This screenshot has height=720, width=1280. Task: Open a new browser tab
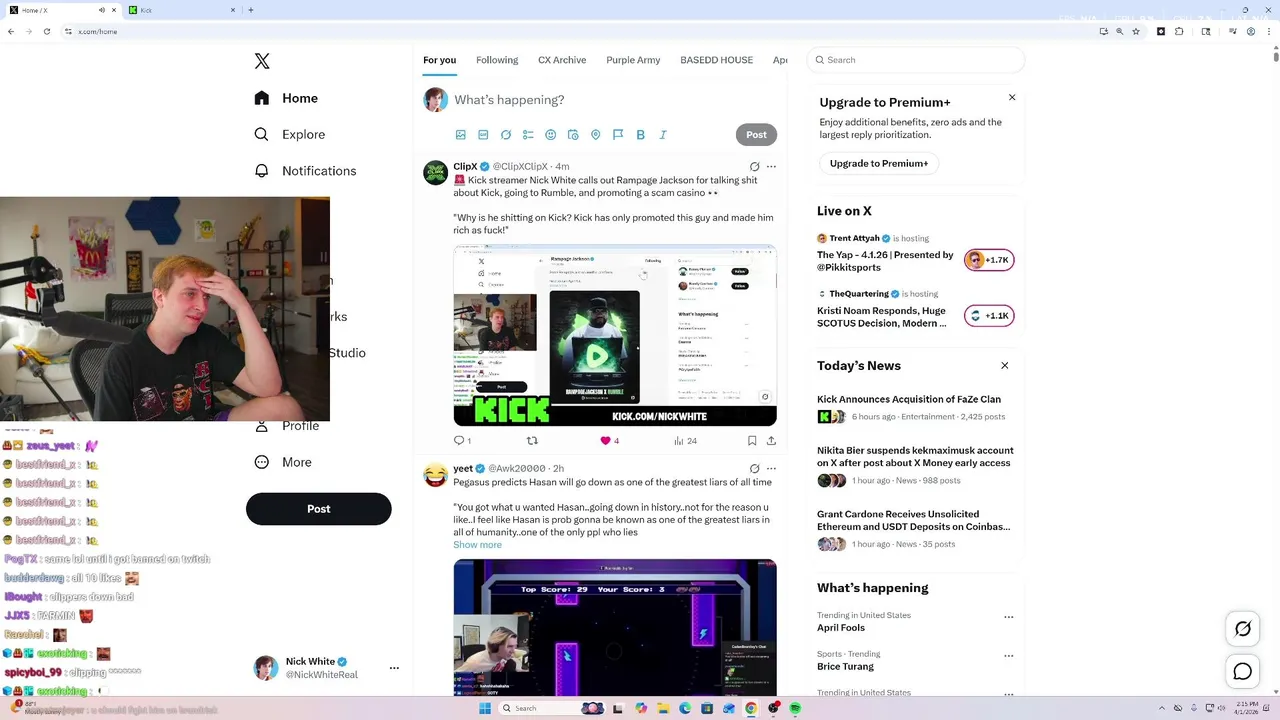tap(250, 10)
